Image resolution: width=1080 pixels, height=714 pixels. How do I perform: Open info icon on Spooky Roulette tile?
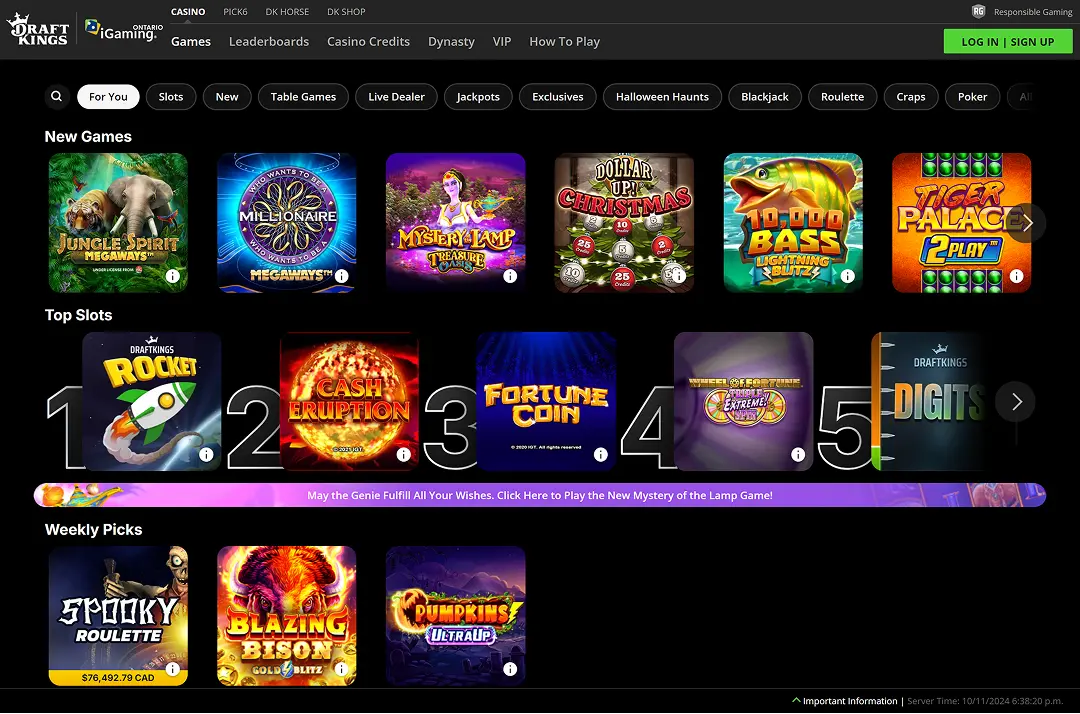coord(174,668)
